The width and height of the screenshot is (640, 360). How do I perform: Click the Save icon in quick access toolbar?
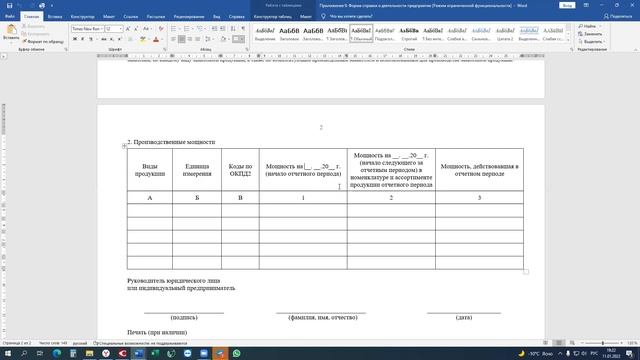point(9,6)
